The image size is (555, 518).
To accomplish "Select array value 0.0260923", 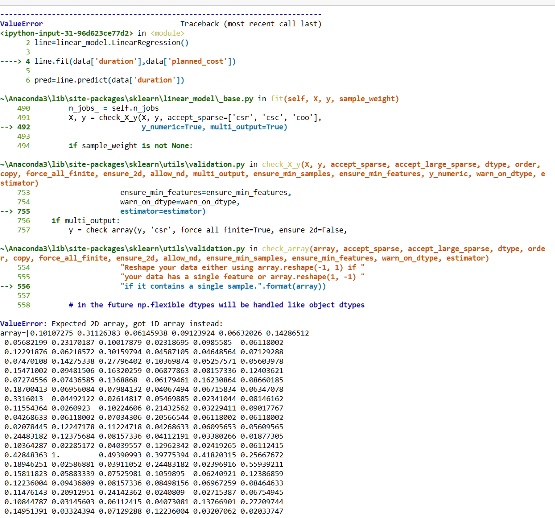I will 71,408.
